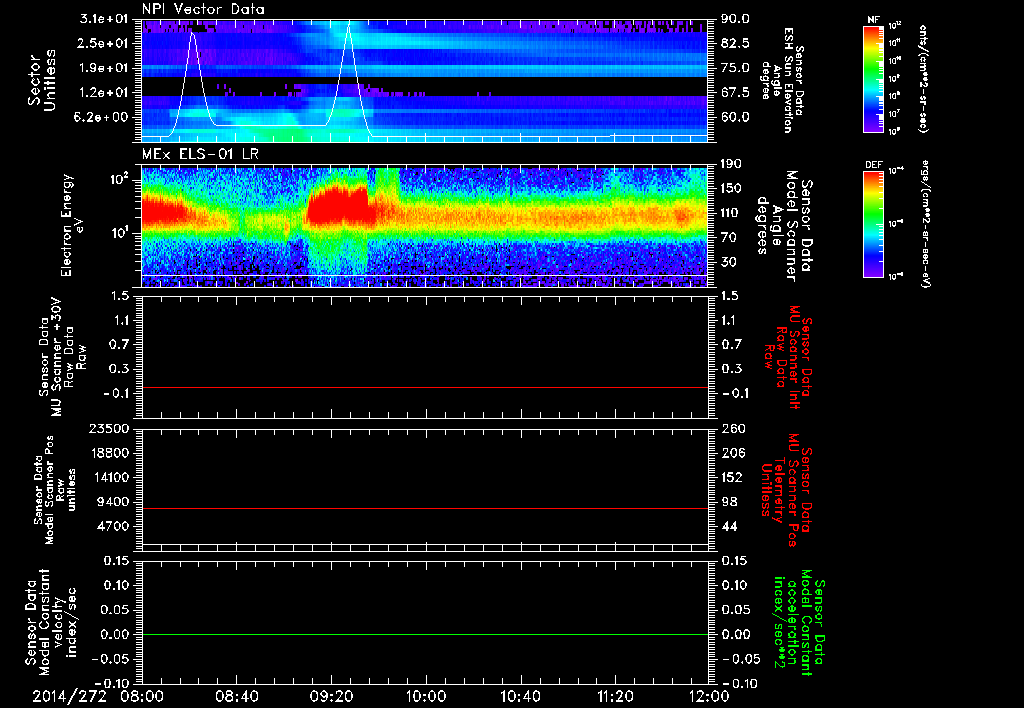Click the '08:40' time tick label
This screenshot has height=708, width=1024.
click(x=237, y=696)
